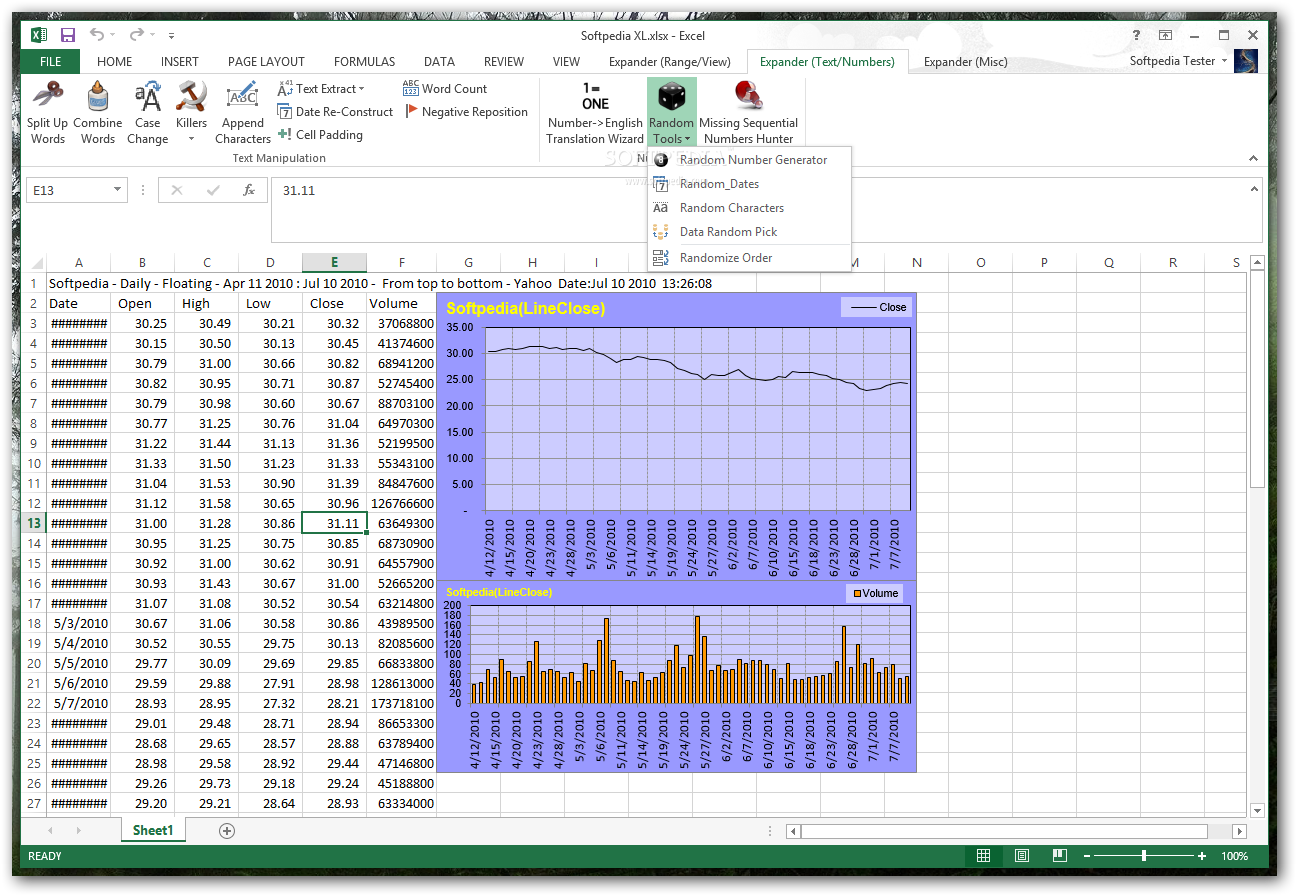Viewport: 1297px width, 896px height.
Task: Click the Case Change tool
Action: (147, 113)
